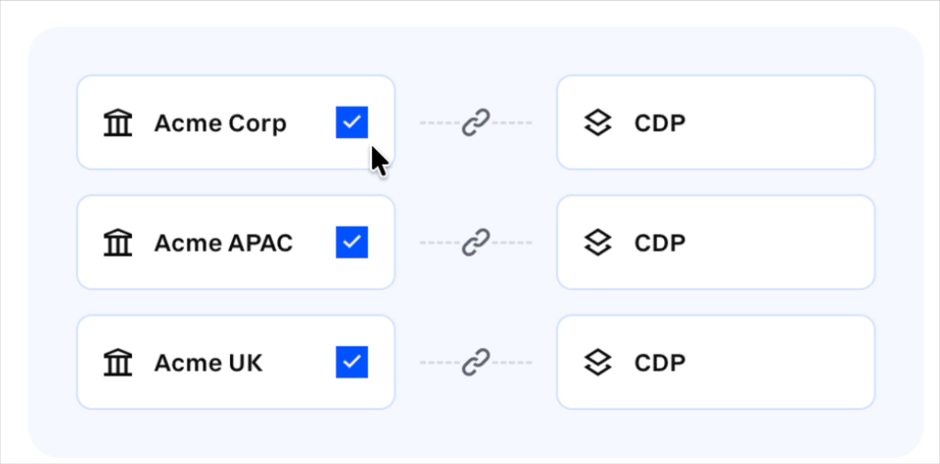The image size is (940, 464).
Task: Click the layers icon in the bottom CDP card
Action: coord(598,363)
